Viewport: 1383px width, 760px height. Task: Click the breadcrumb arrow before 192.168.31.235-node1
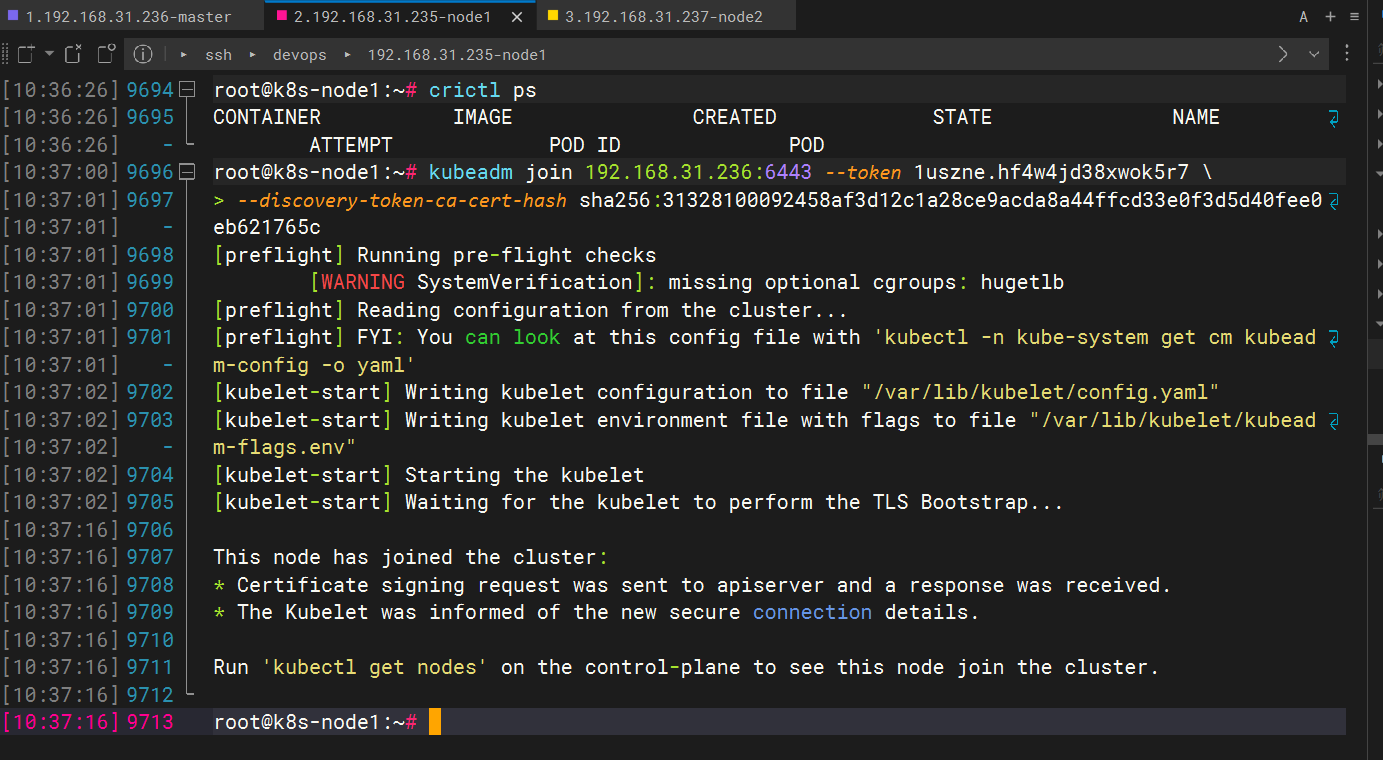347,55
